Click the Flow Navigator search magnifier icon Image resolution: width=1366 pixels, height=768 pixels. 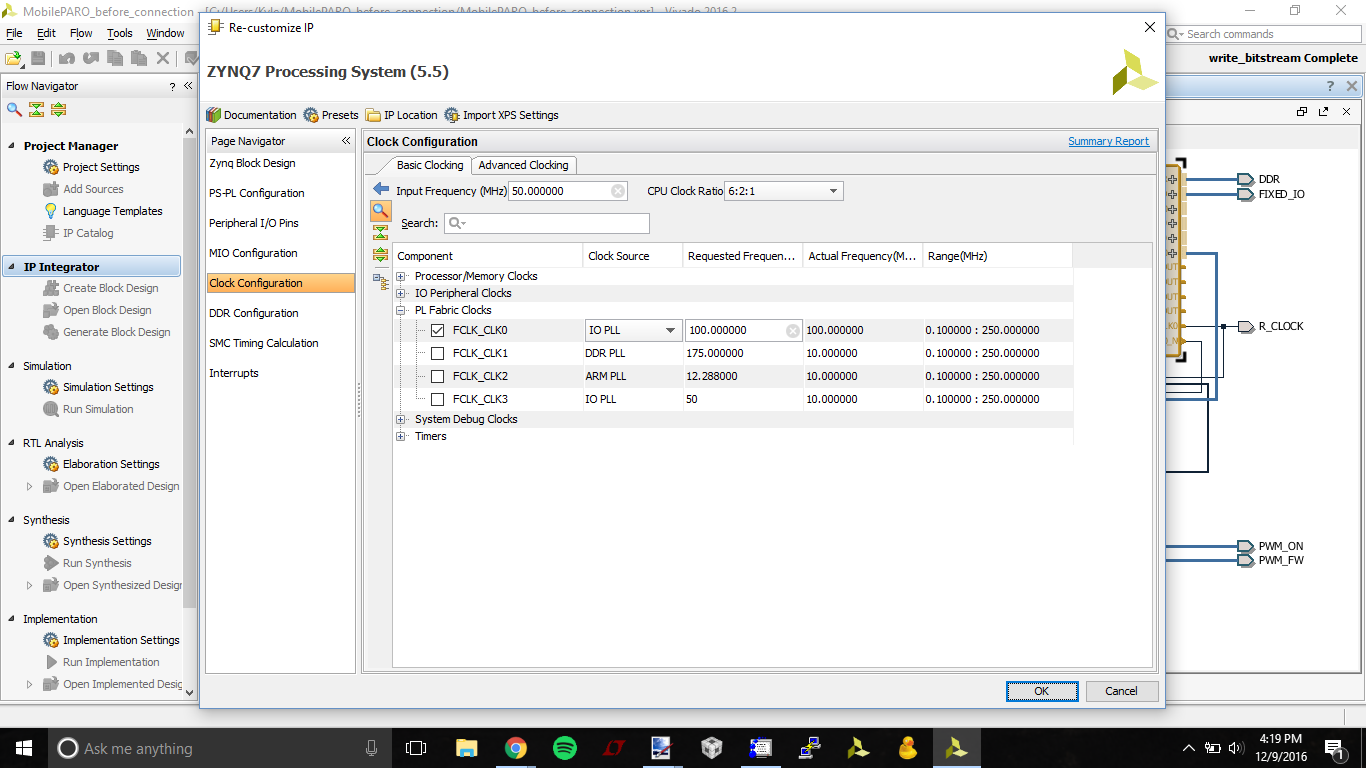tap(14, 109)
